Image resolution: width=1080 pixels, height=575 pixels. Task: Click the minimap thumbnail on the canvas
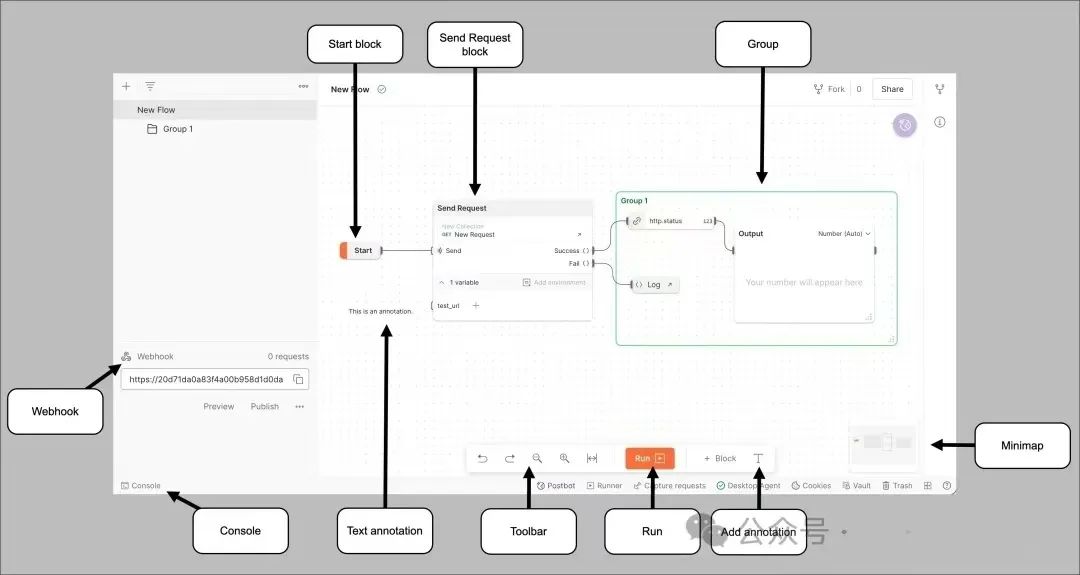[x=882, y=442]
